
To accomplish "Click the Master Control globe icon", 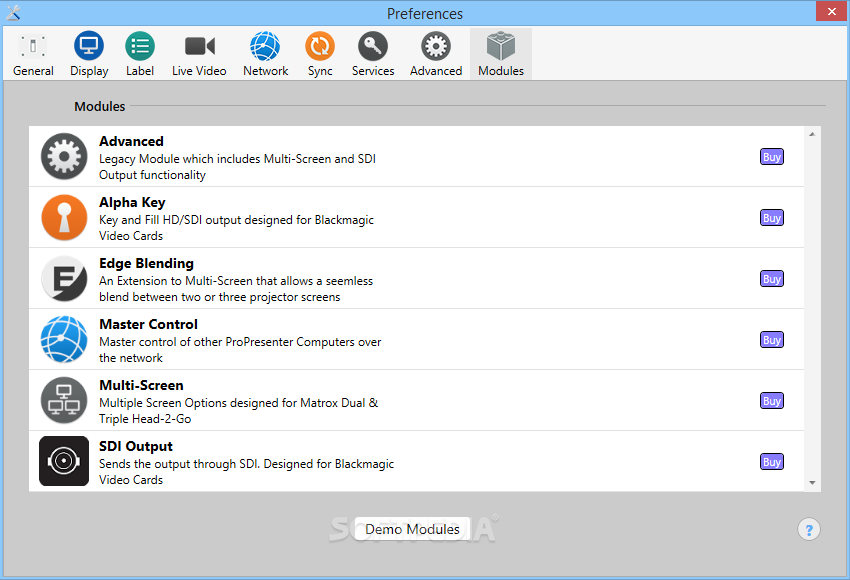I will point(64,339).
